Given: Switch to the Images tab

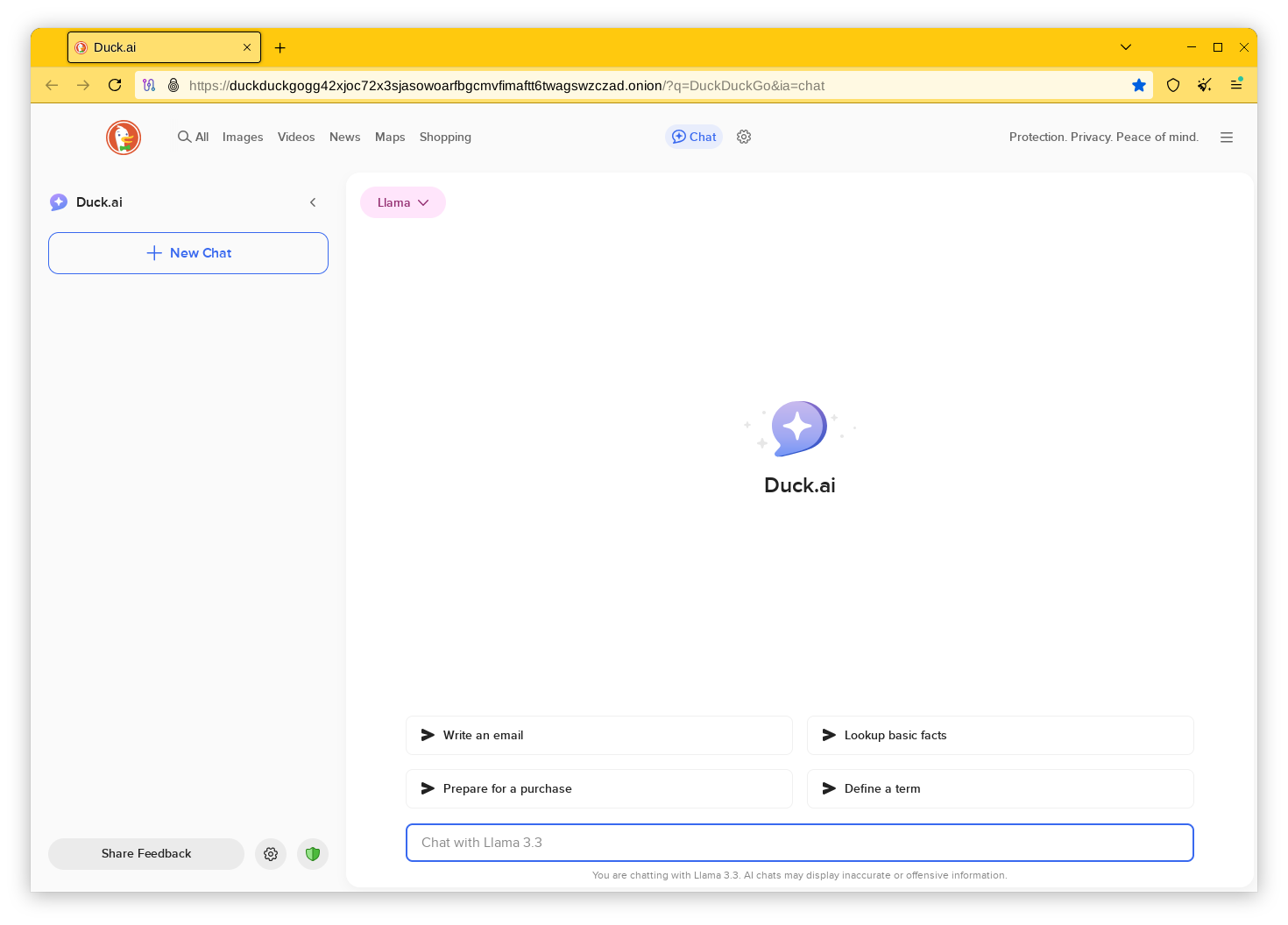Looking at the screenshot, I should point(243,137).
